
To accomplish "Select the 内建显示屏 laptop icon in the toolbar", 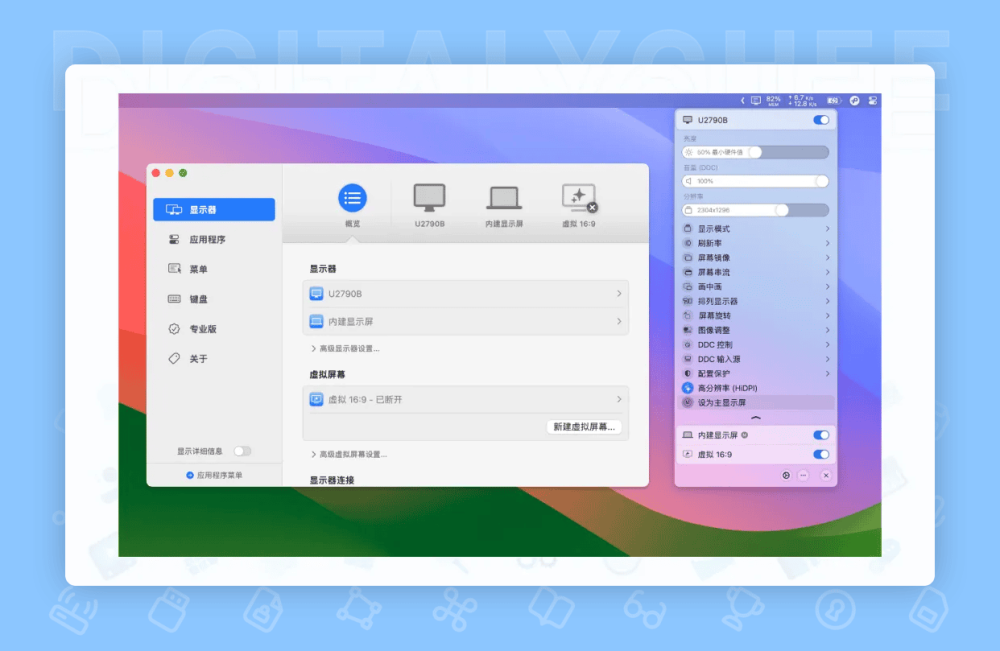I will tap(504, 198).
